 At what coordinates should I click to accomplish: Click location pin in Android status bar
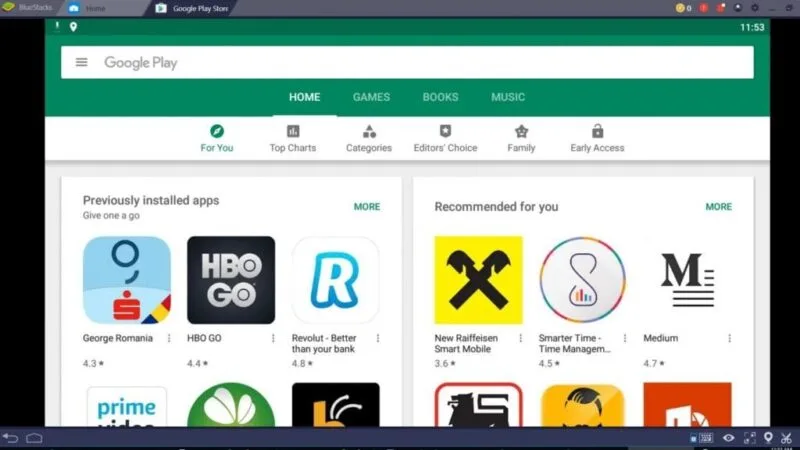click(73, 27)
